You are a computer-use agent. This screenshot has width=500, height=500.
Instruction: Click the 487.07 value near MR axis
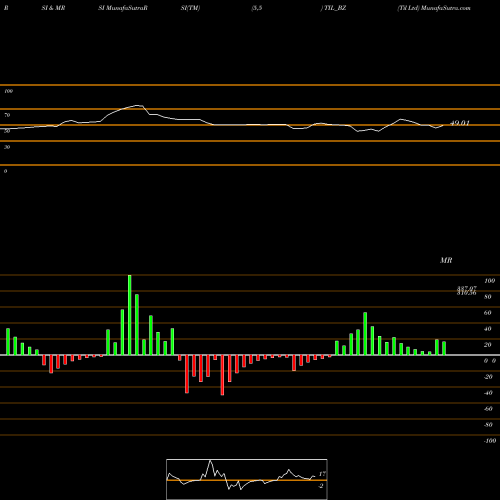tap(467, 288)
